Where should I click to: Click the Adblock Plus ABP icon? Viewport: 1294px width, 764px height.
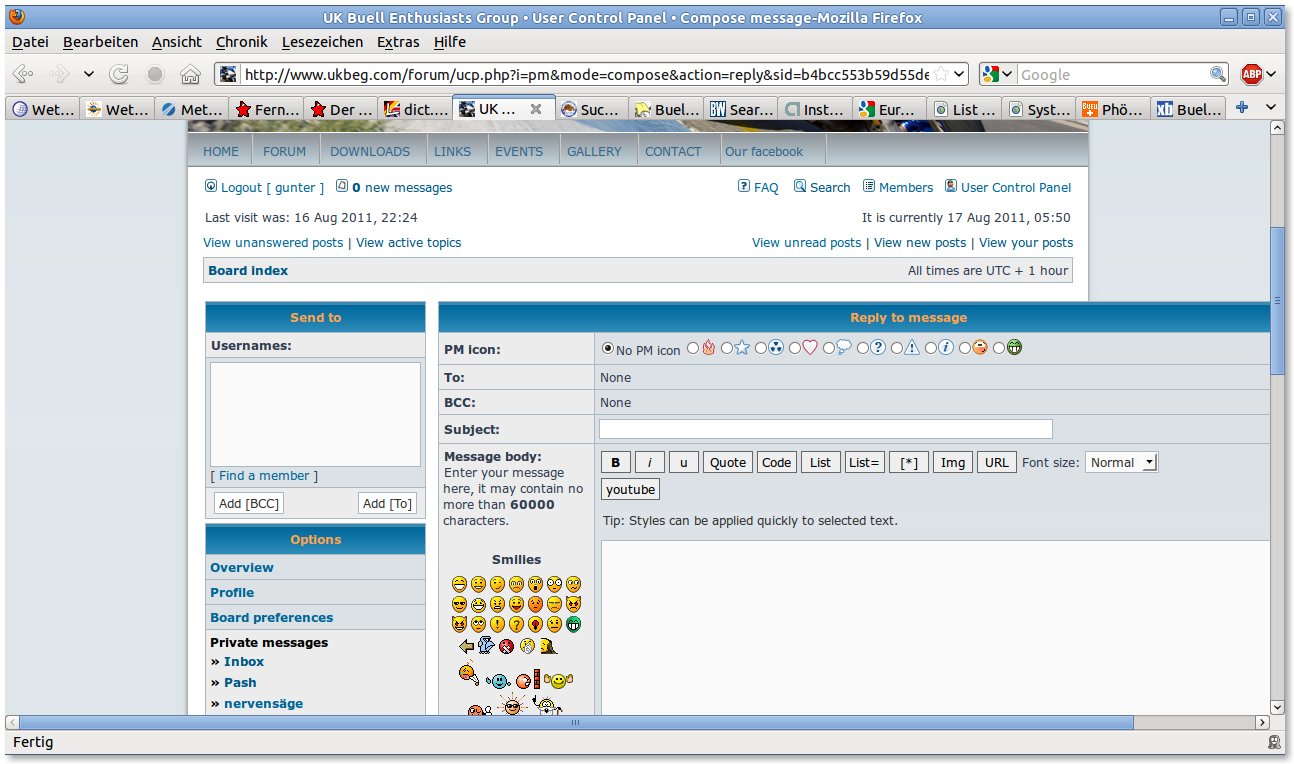[1251, 75]
